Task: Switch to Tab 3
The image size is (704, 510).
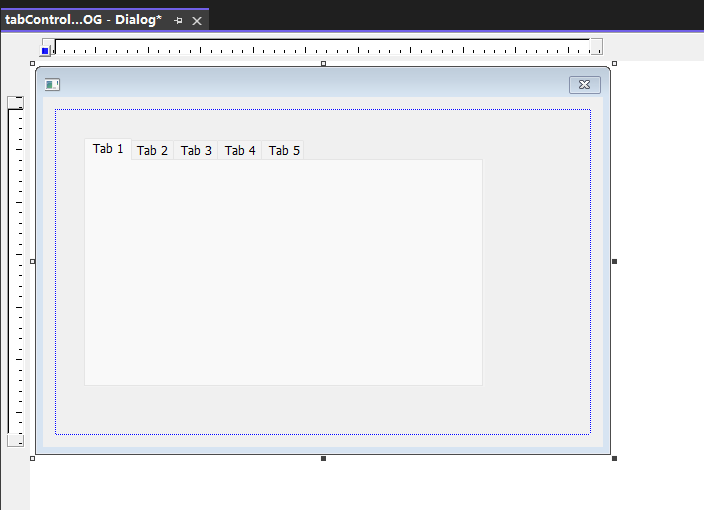Action: tap(196, 151)
